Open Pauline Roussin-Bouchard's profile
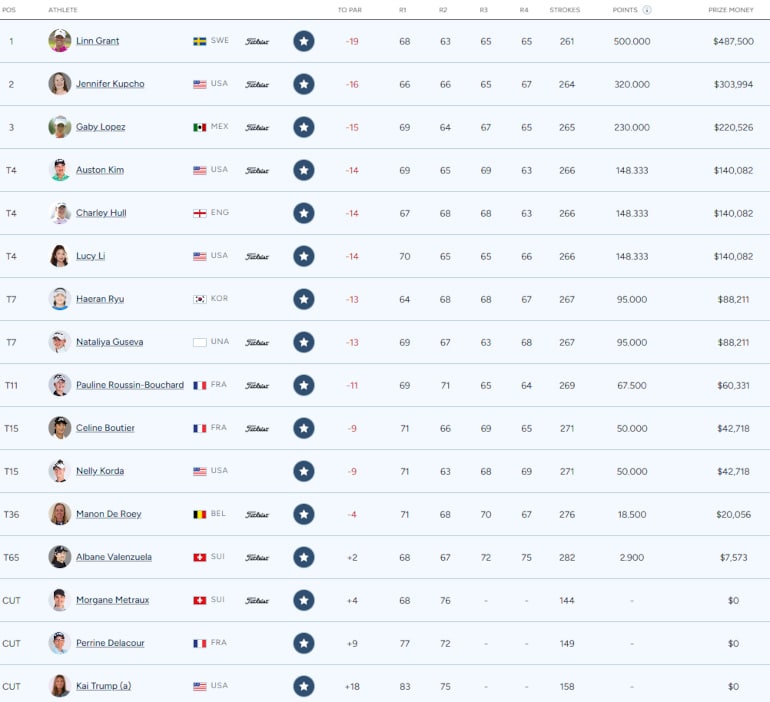The height and width of the screenshot is (702, 770). coord(129,385)
